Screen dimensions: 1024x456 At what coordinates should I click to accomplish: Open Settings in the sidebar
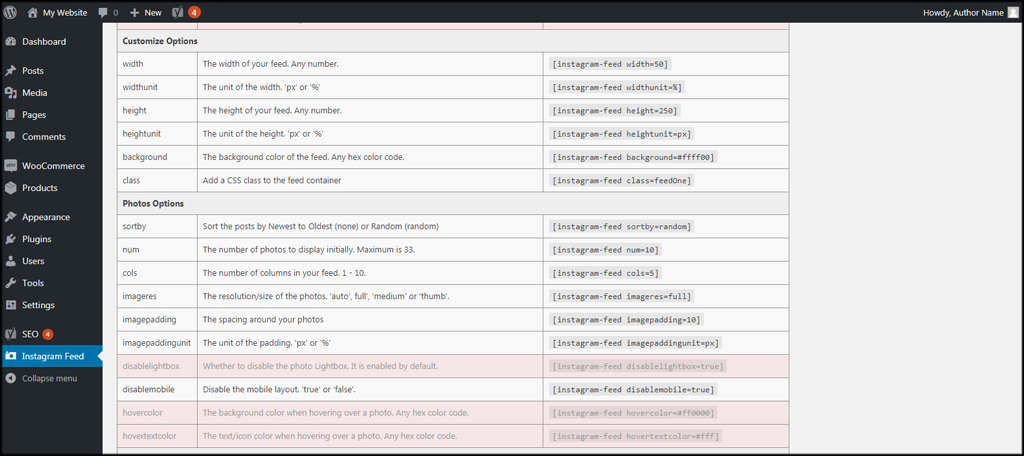38,305
